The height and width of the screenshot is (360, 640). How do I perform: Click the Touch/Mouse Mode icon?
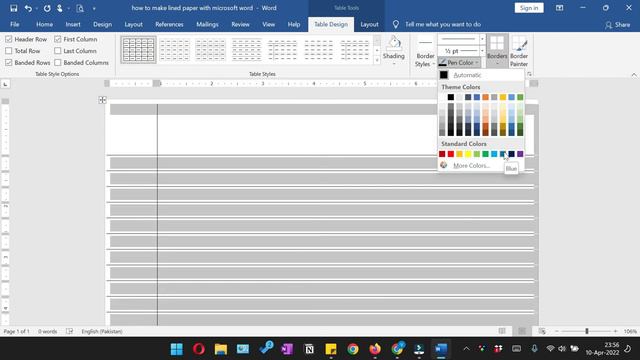pos(60,8)
